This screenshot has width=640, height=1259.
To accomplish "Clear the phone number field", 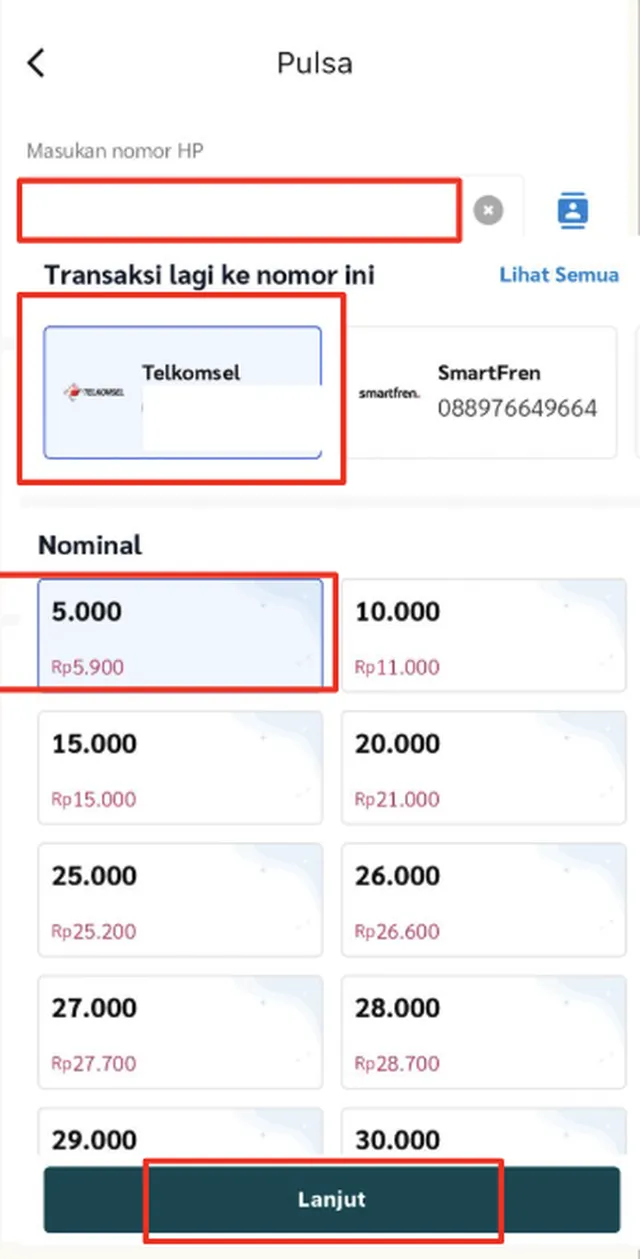I will coord(488,210).
